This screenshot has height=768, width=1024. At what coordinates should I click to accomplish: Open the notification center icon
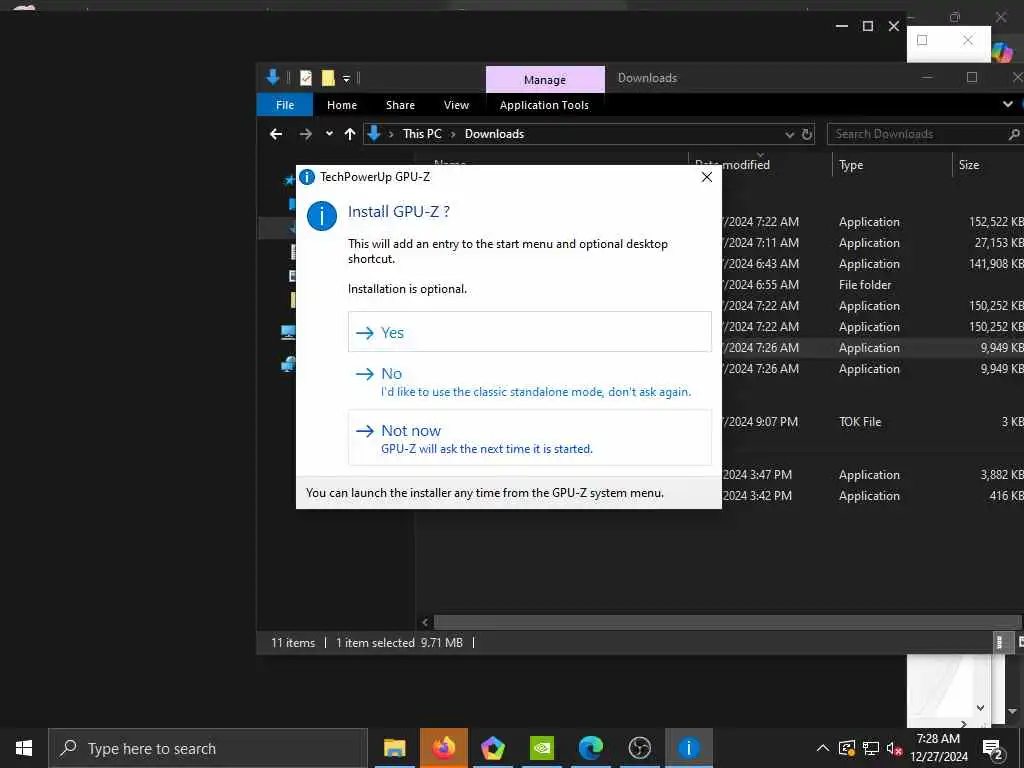pos(993,750)
